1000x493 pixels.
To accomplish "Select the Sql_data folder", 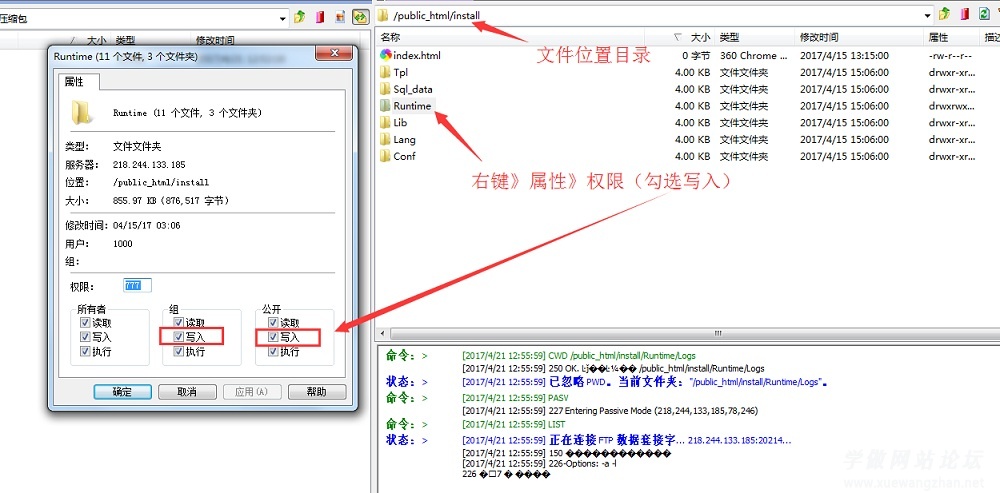I will (x=412, y=89).
